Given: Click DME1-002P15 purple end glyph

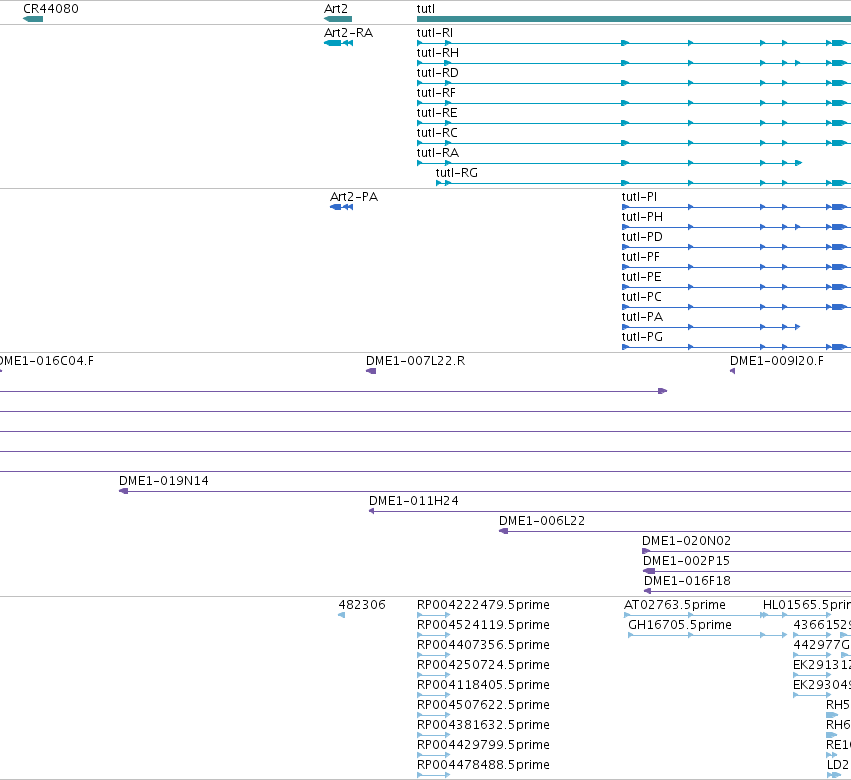Looking at the screenshot, I should point(649,571).
